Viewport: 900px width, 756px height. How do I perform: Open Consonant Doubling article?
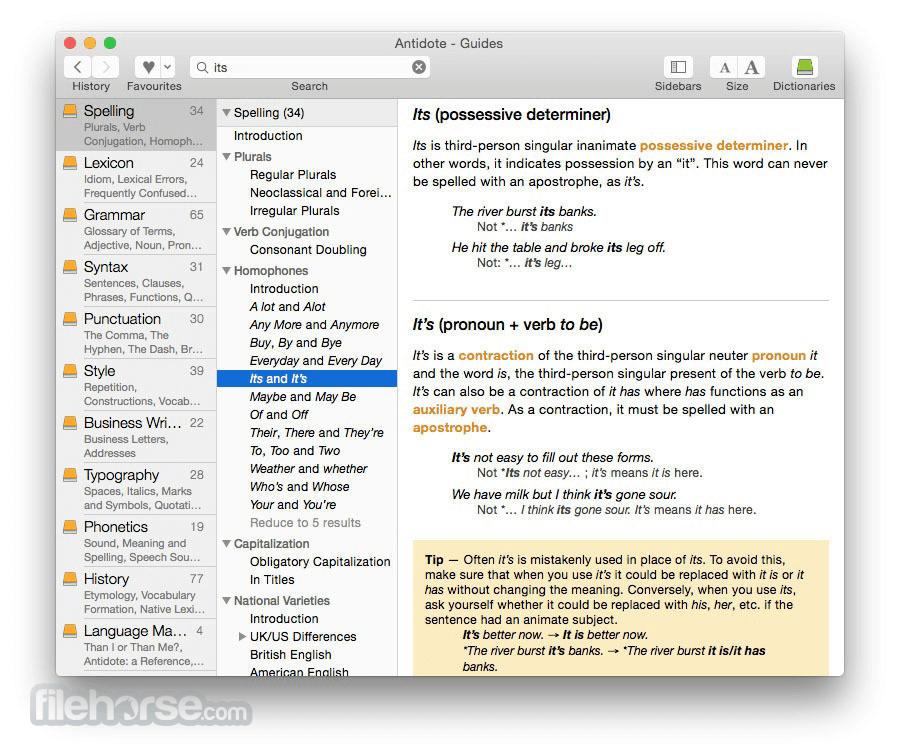308,250
